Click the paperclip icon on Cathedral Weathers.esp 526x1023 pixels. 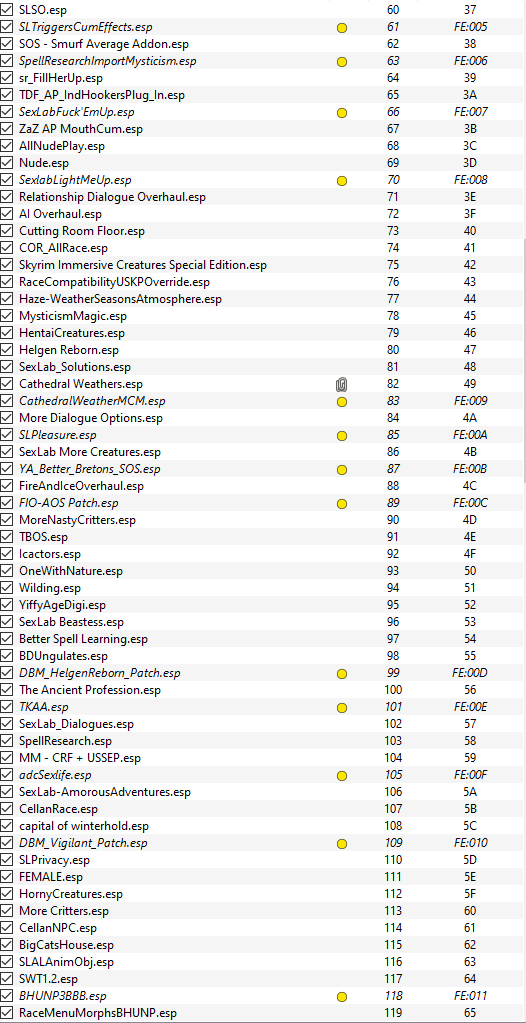pos(341,384)
